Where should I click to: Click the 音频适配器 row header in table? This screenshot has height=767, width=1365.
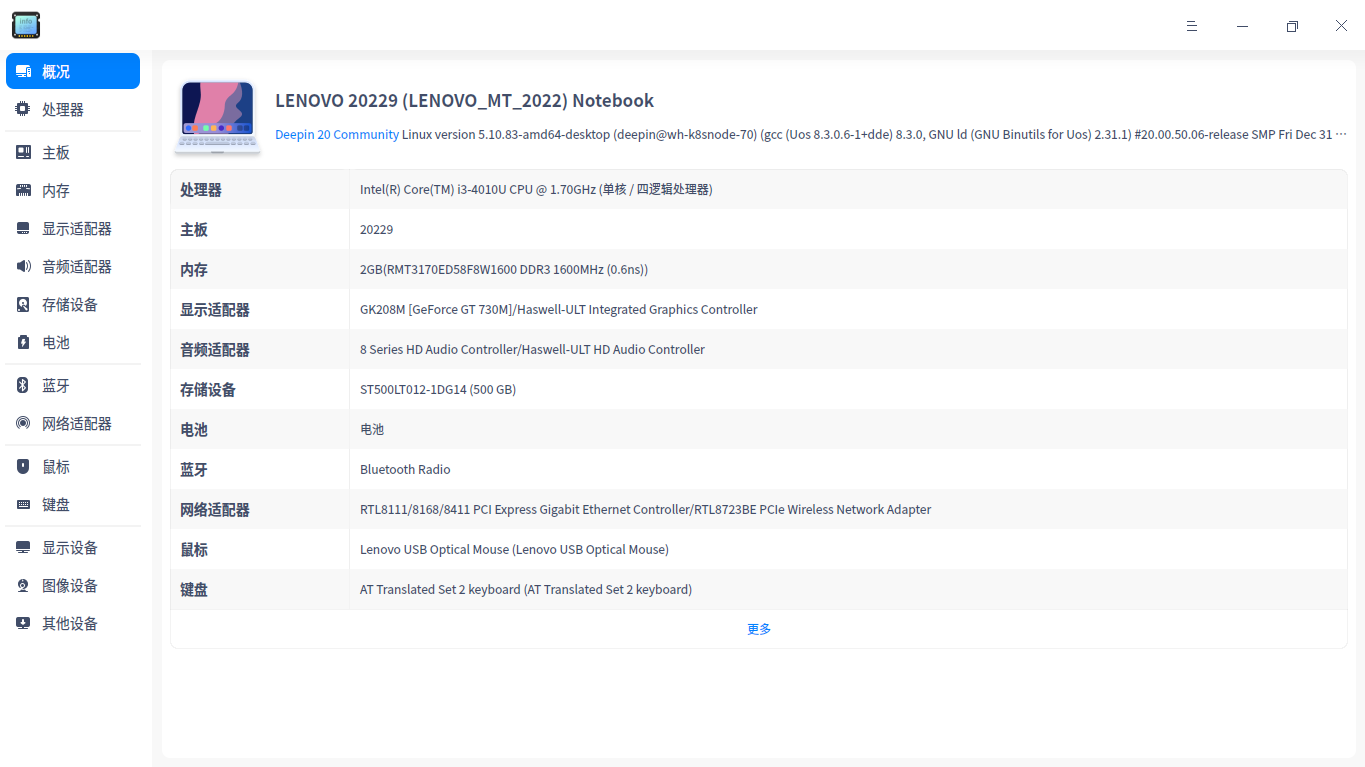(x=215, y=350)
